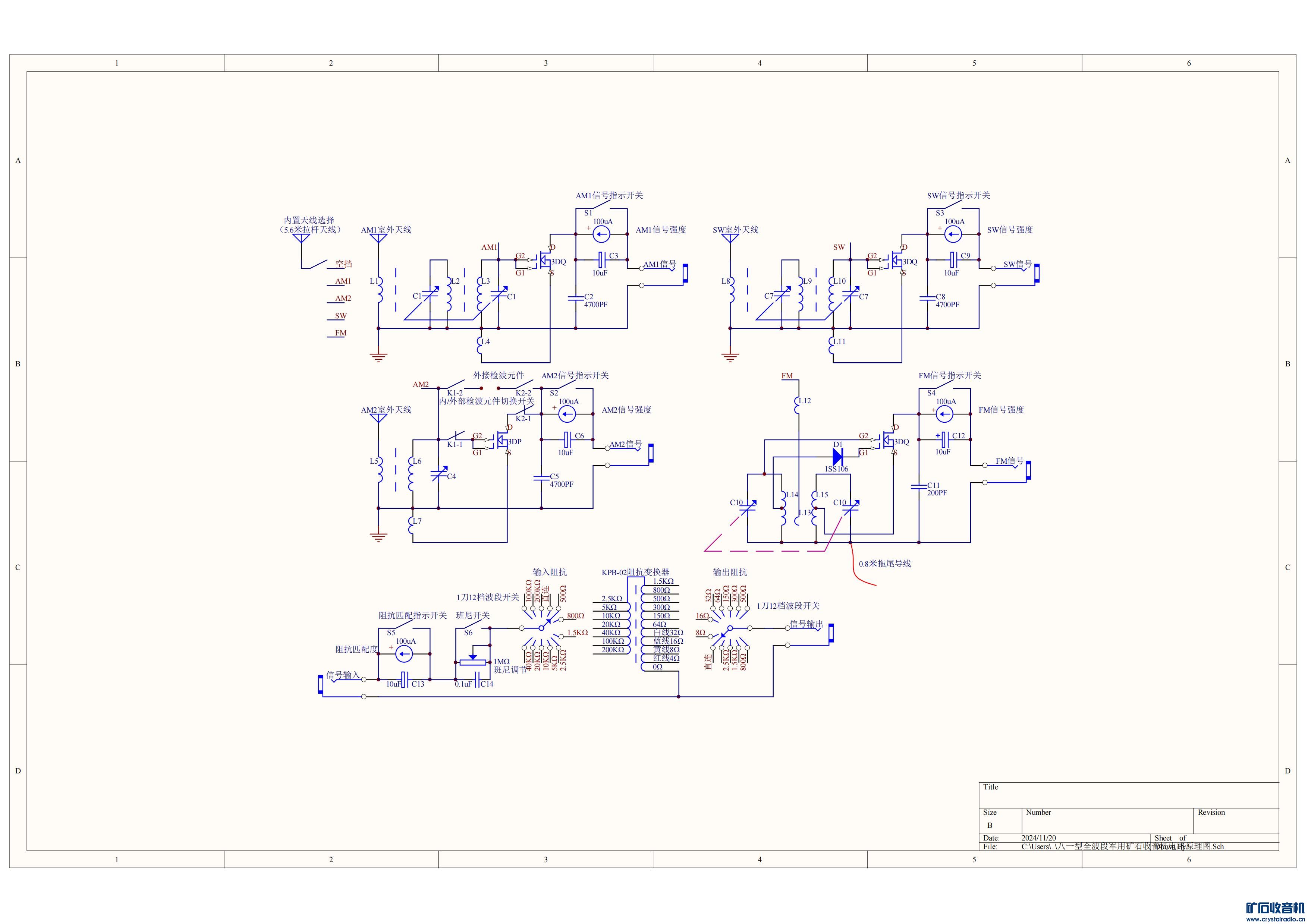
Task: Click the C11 200PF capacitor symbol
Action: [x=918, y=487]
